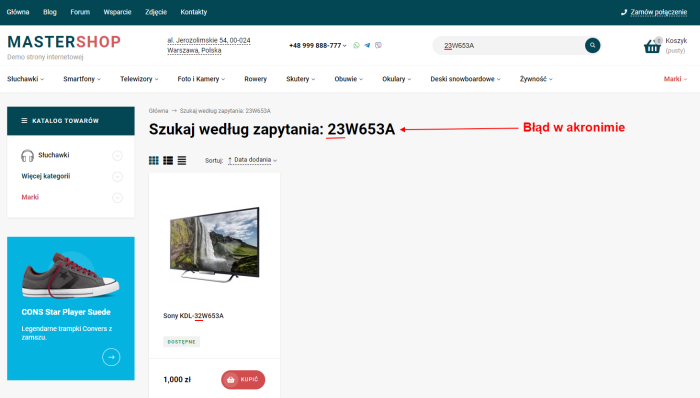
Task: Expand Więcej kategorii in sidebar
Action: [x=117, y=177]
